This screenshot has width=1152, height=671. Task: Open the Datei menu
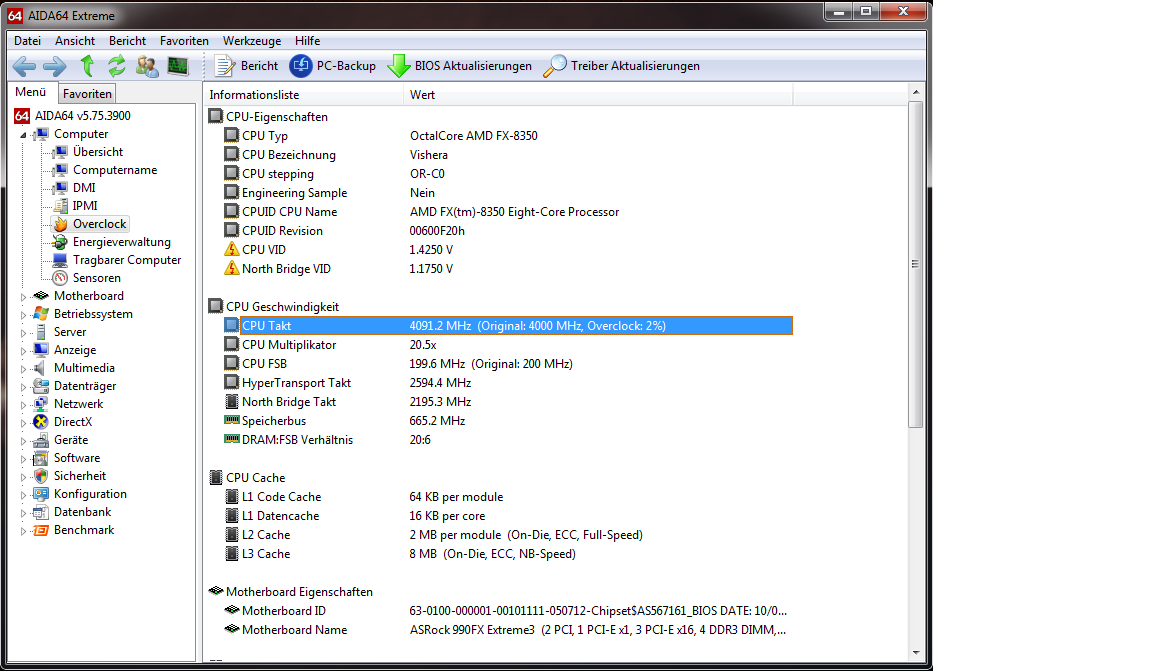click(x=27, y=41)
